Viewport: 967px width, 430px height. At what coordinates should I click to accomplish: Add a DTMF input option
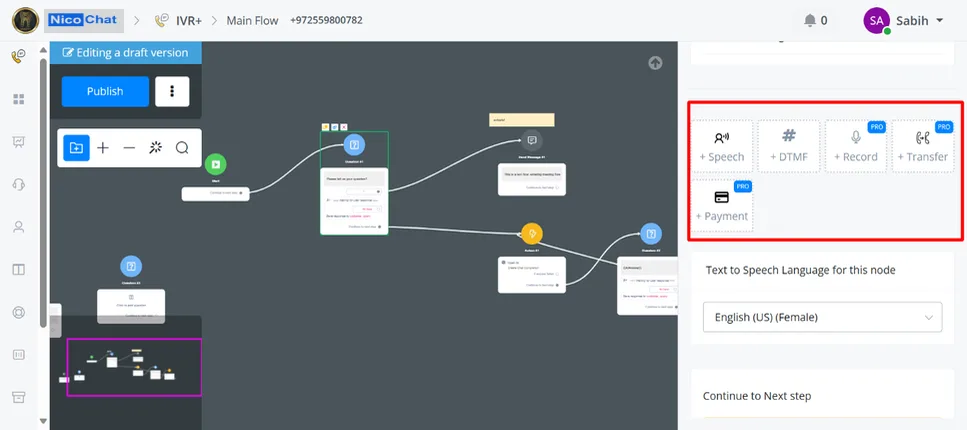click(789, 146)
